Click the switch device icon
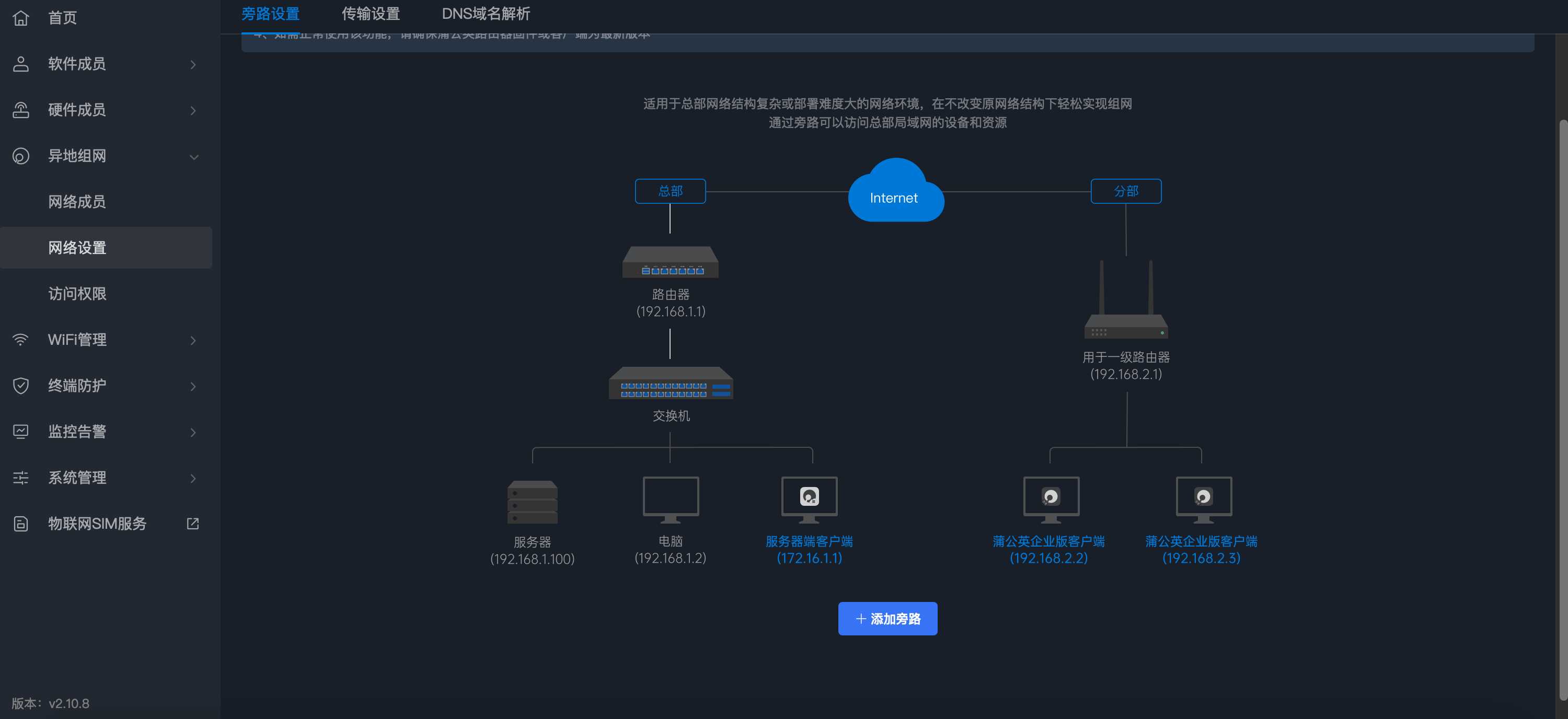The image size is (1568, 719). [671, 383]
